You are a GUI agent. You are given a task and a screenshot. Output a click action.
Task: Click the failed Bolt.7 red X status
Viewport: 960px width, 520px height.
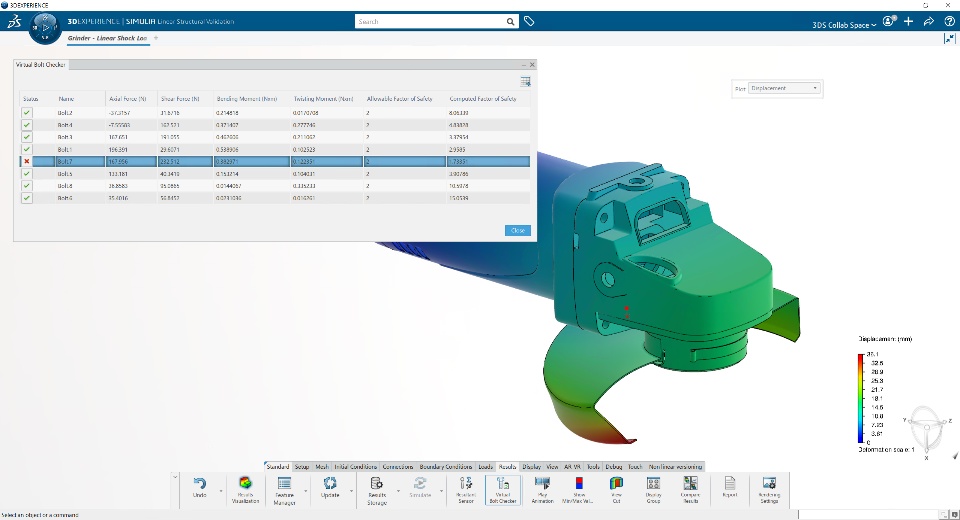[x=26, y=162]
